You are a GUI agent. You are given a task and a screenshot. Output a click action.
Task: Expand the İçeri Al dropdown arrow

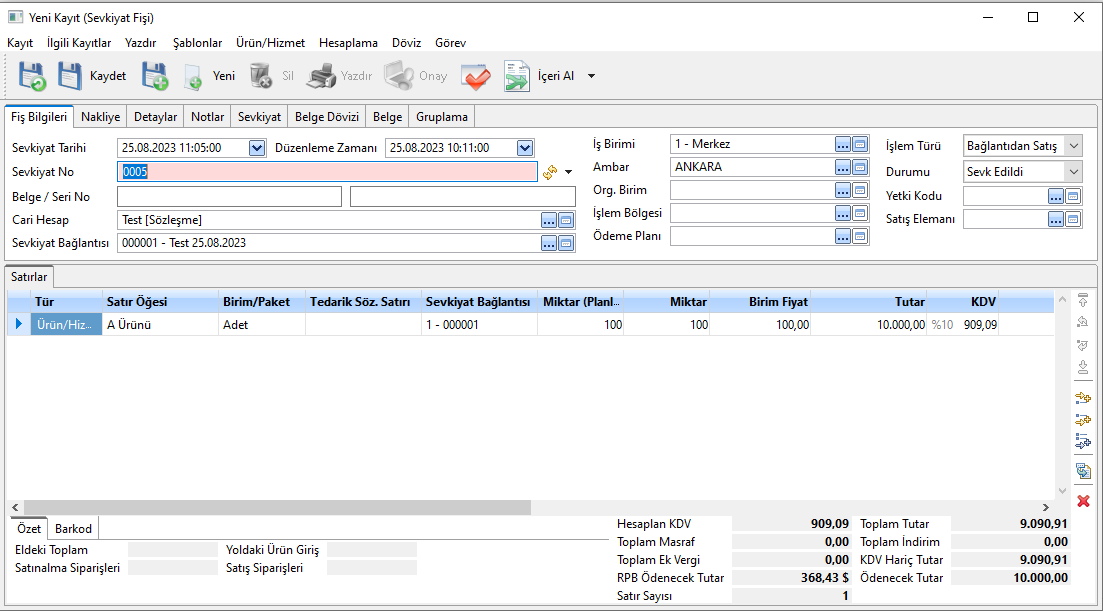click(591, 76)
